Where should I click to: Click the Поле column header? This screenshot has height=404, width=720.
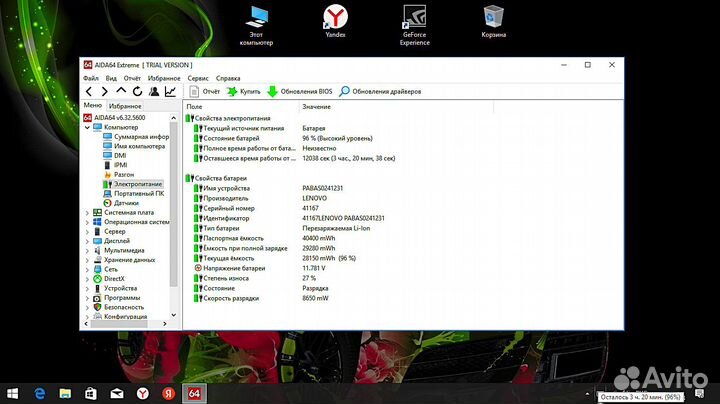[x=241, y=107]
